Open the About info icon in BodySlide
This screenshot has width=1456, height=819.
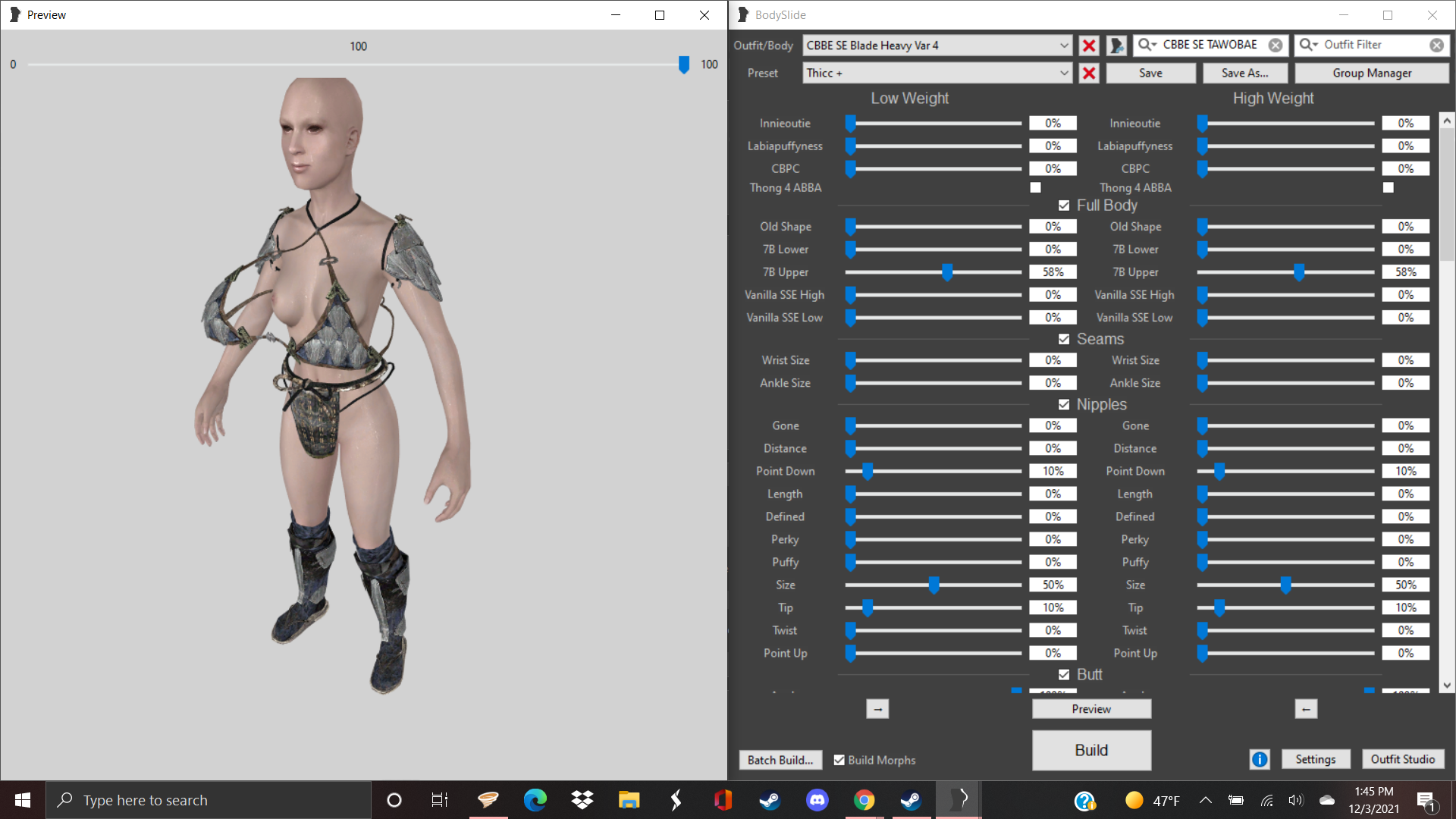click(1260, 759)
